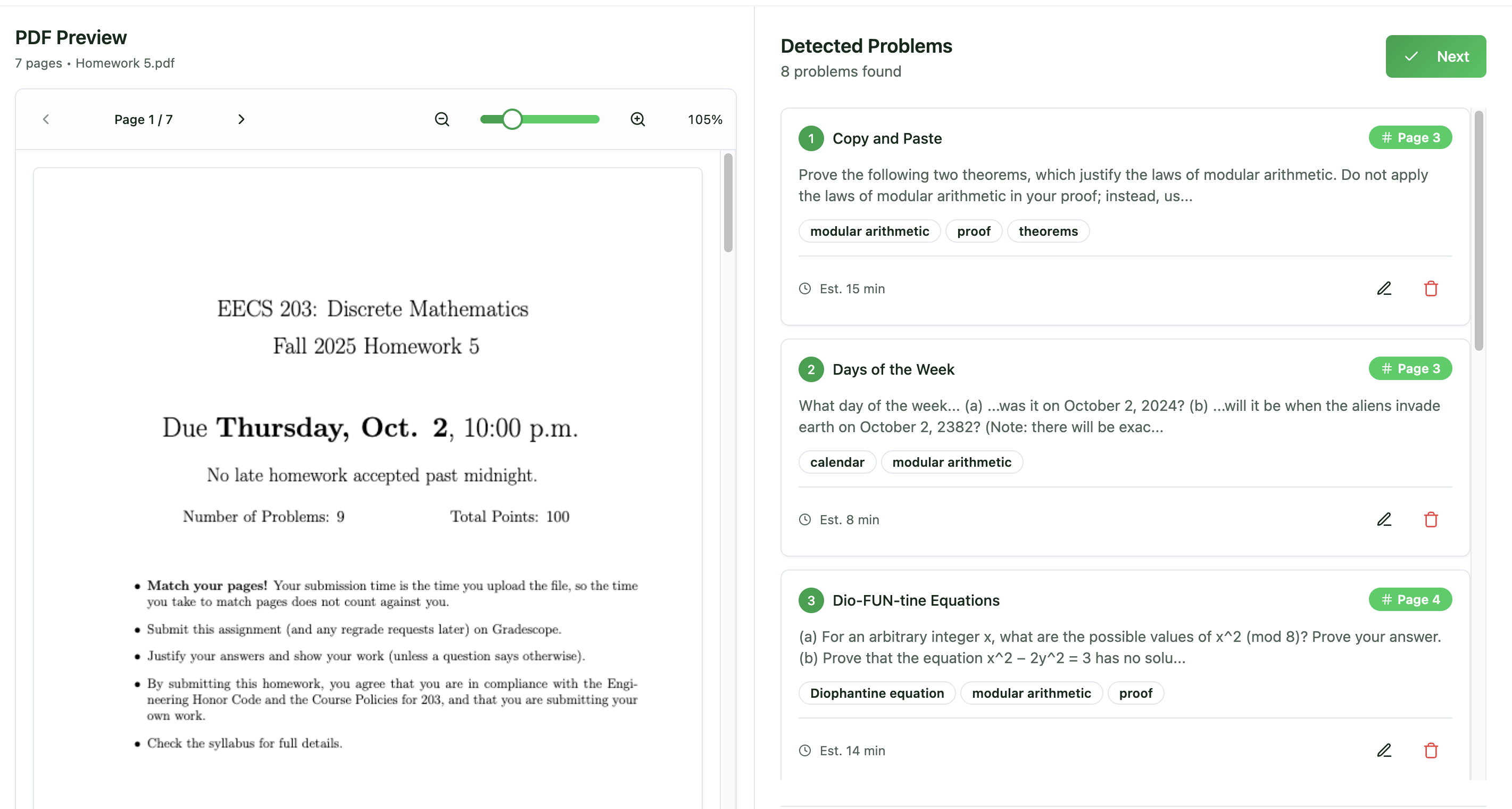Go to next PDF page
This screenshot has width=1512, height=809.
pos(240,119)
